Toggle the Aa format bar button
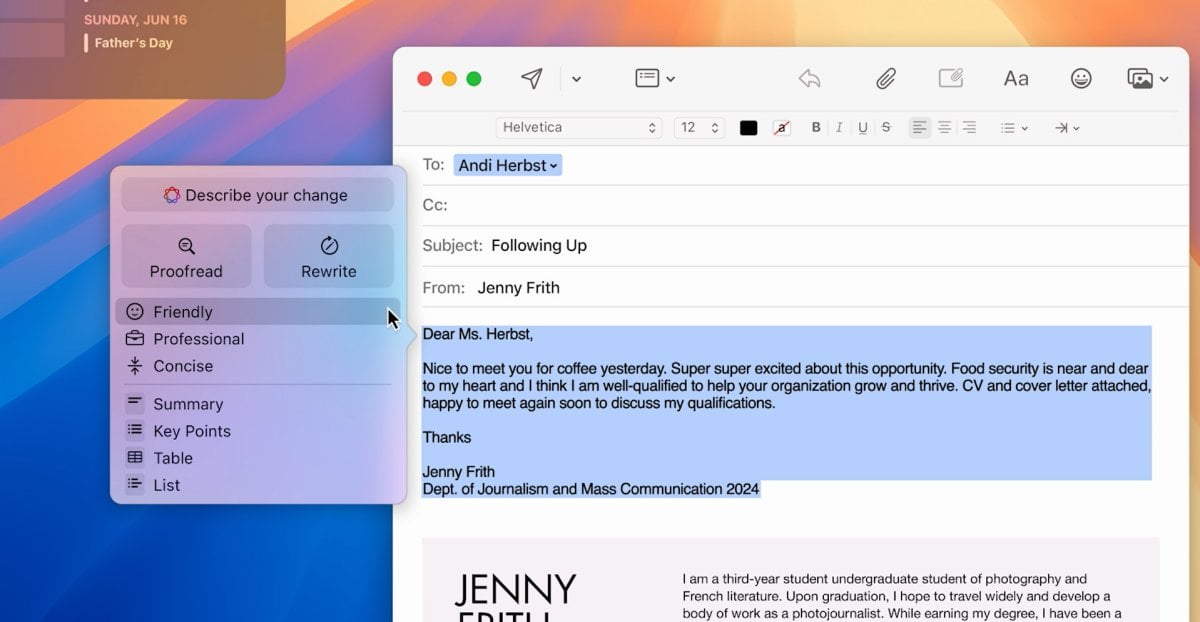This screenshot has width=1200, height=622. point(1016,78)
